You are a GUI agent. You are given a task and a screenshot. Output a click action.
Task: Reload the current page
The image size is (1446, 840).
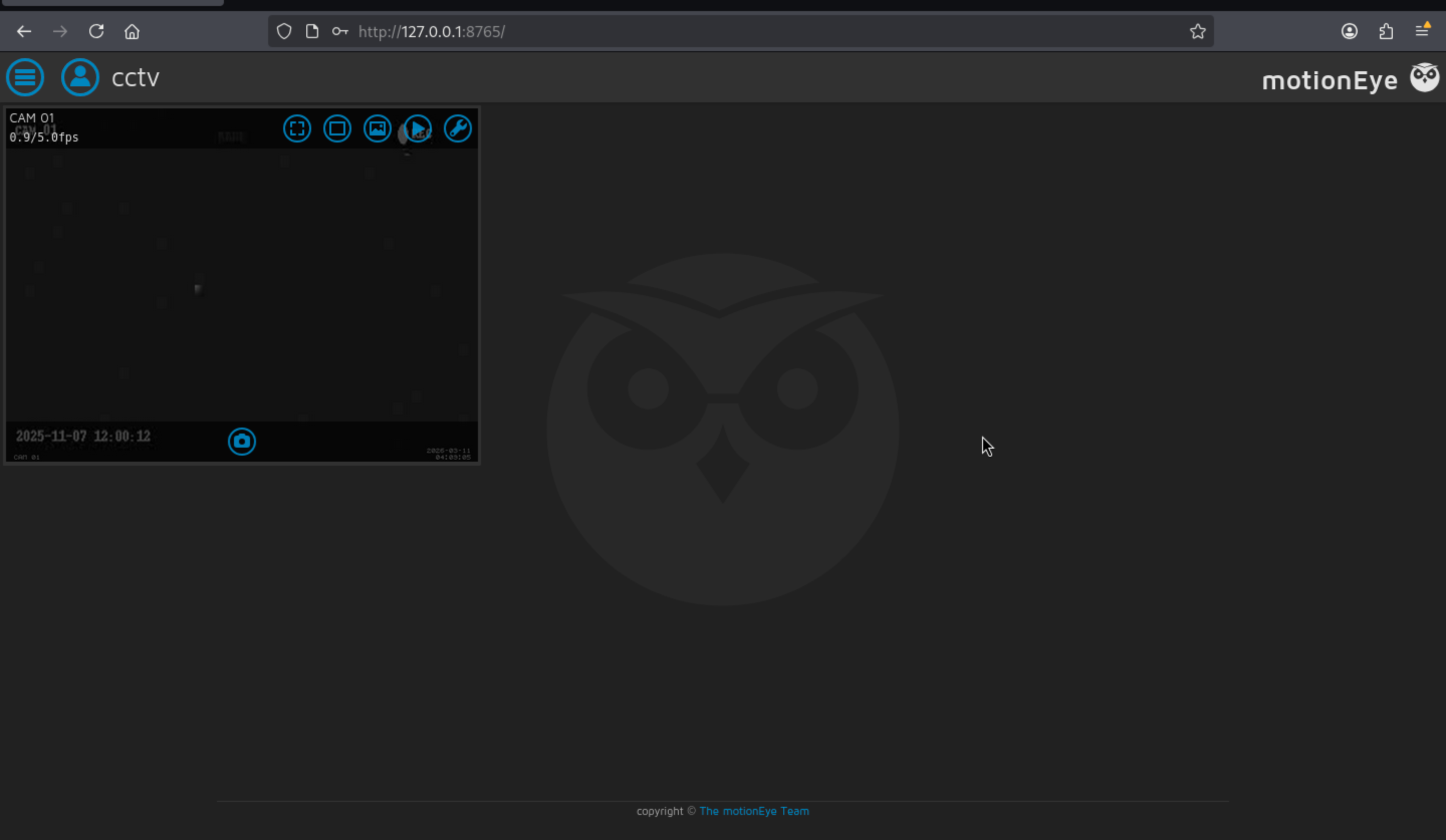coord(96,32)
